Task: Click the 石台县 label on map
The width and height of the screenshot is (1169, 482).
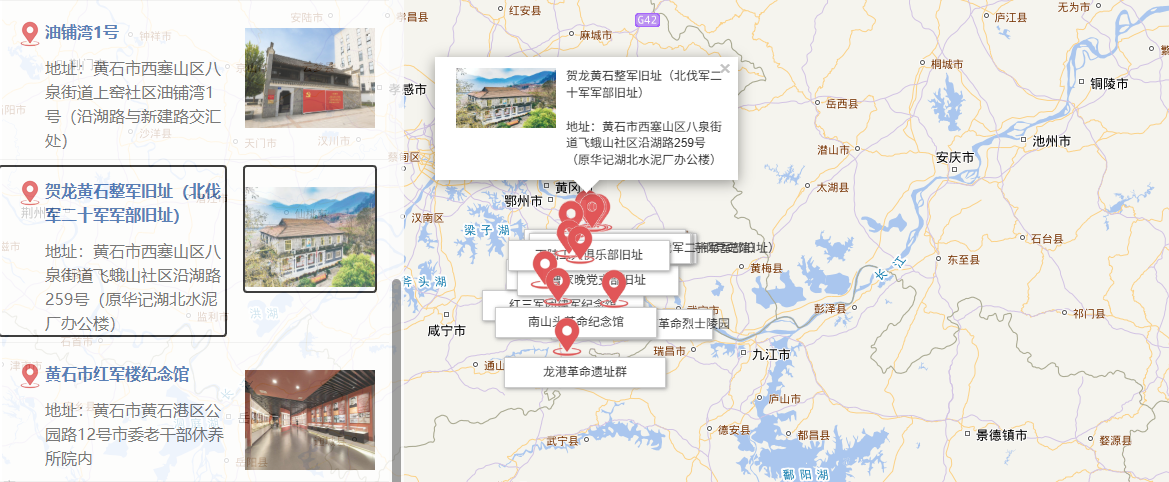Action: 1047,239
